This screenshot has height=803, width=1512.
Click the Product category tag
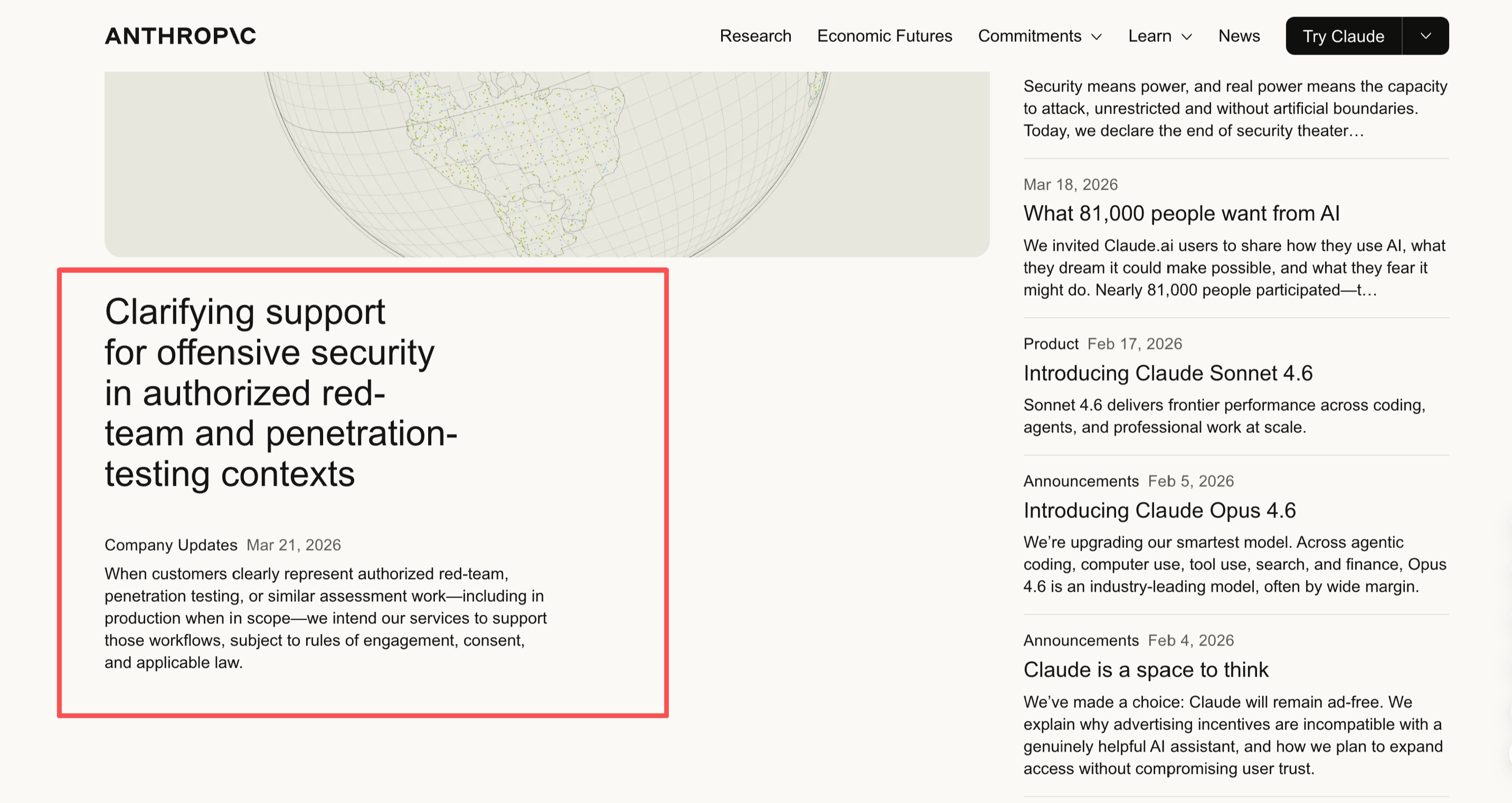pos(1051,344)
